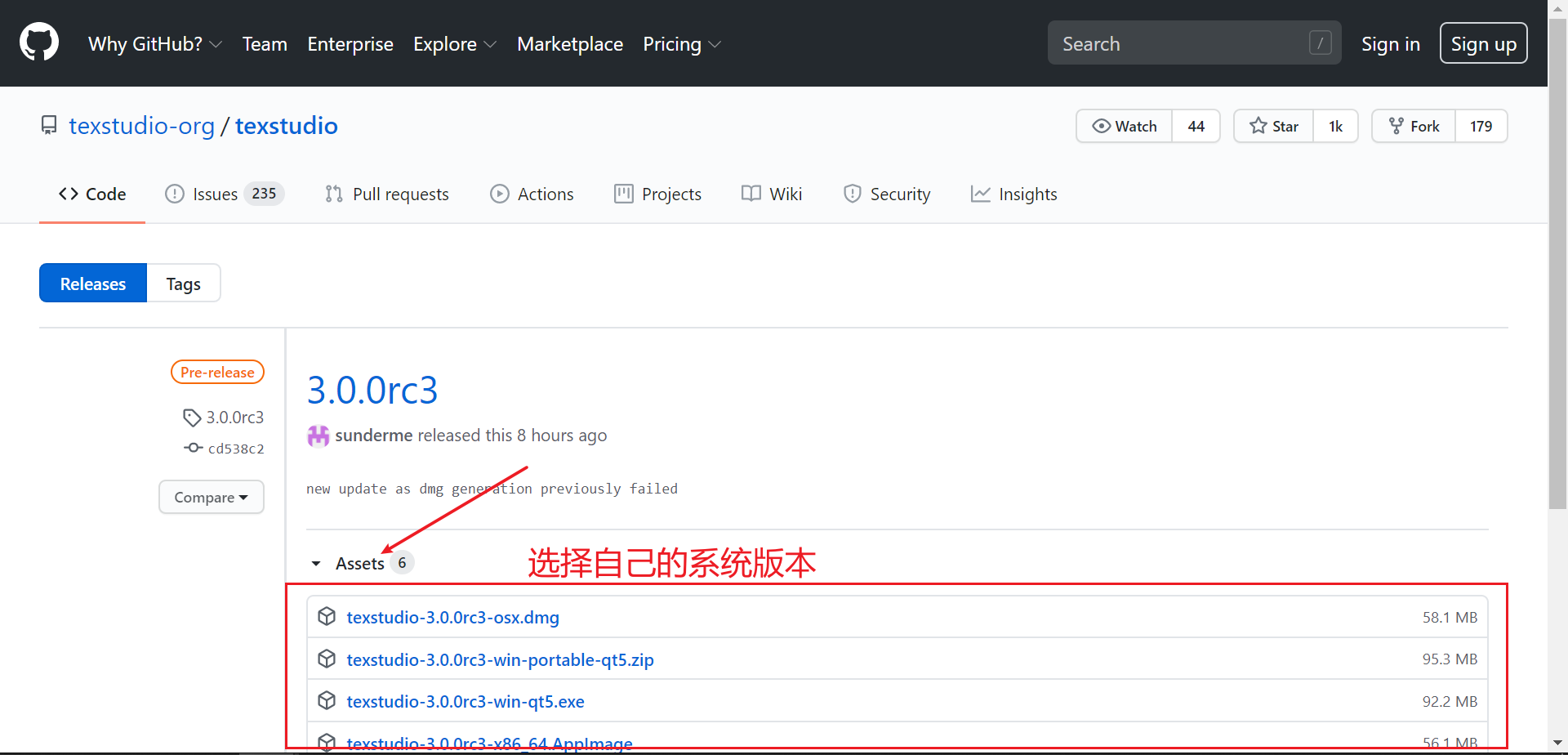The height and width of the screenshot is (755, 1568).
Task: Open the Compare dropdown button
Action: coord(212,497)
